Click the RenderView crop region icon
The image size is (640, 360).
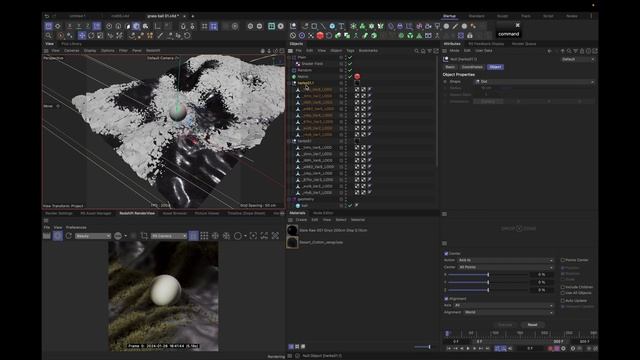coord(144,236)
